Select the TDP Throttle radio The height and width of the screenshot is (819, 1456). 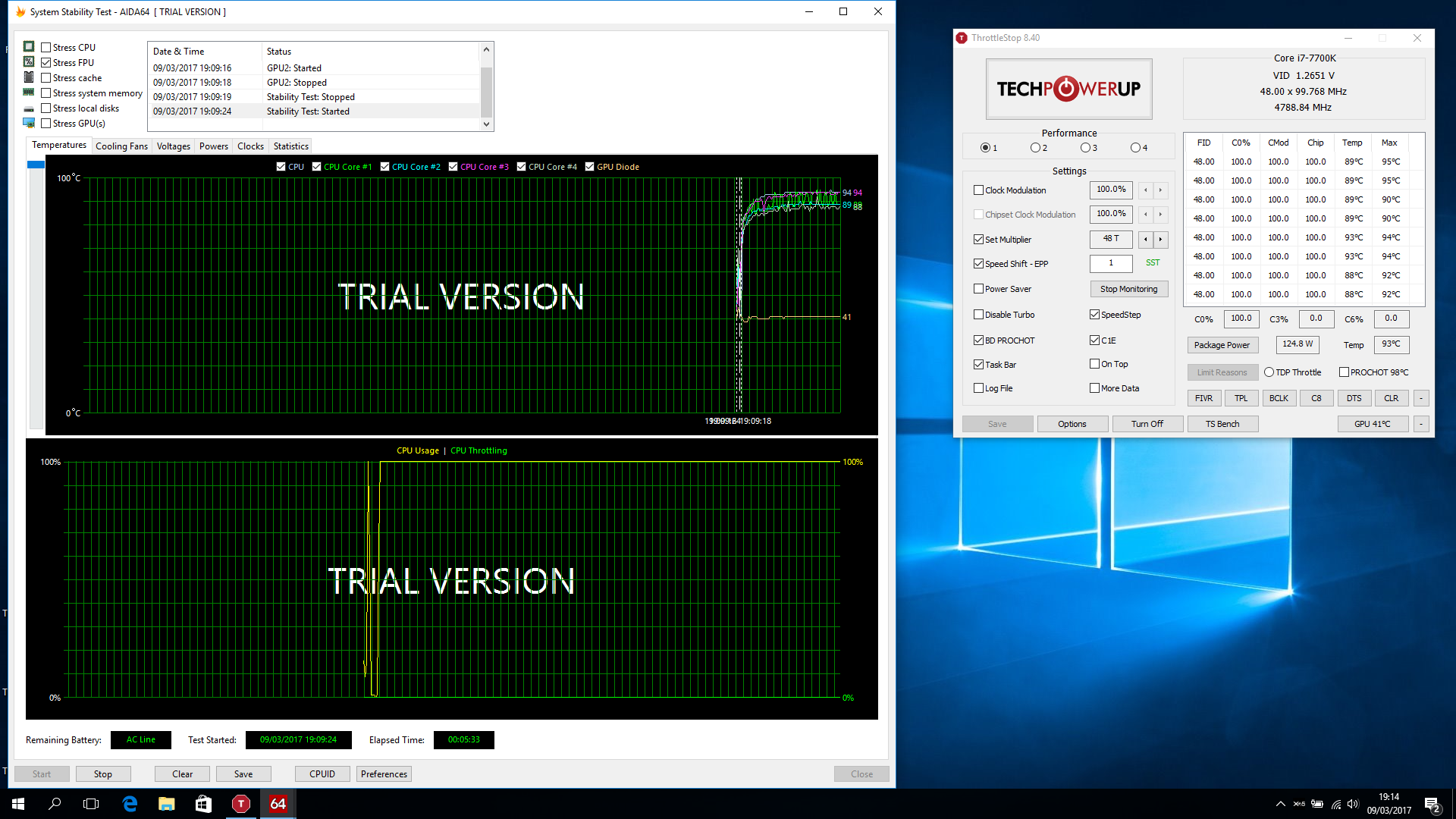click(x=1269, y=372)
